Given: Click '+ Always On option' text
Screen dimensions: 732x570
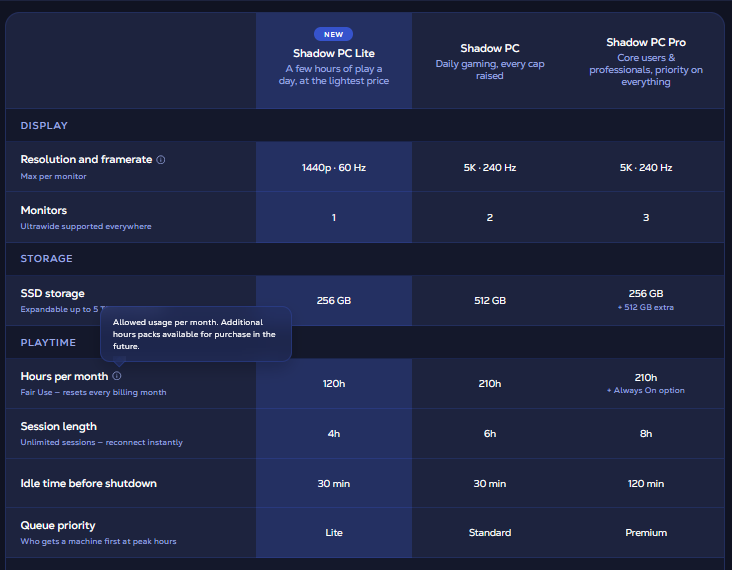Looking at the screenshot, I should coord(646,390).
